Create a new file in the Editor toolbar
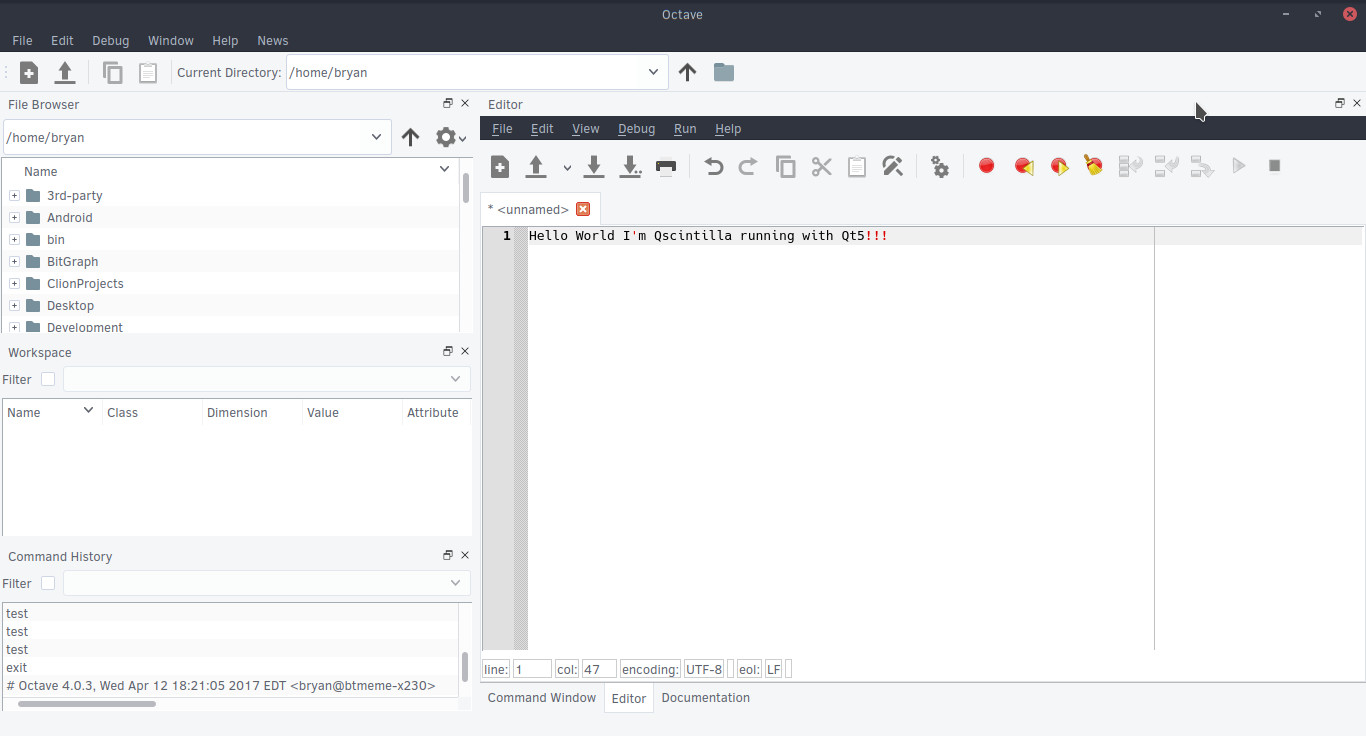 500,167
